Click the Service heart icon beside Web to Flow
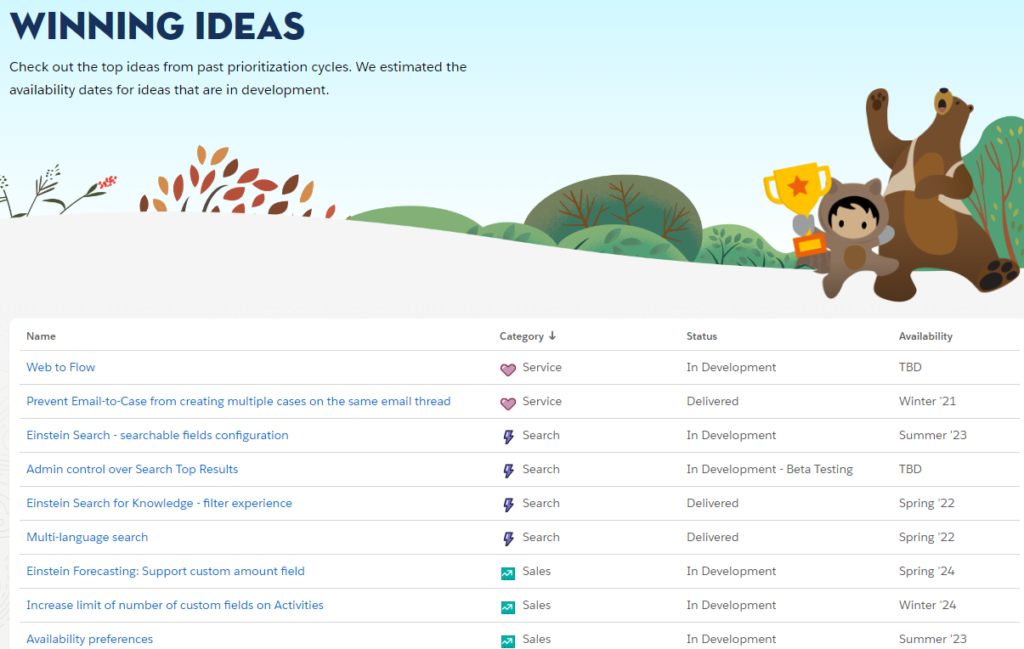 coord(508,367)
